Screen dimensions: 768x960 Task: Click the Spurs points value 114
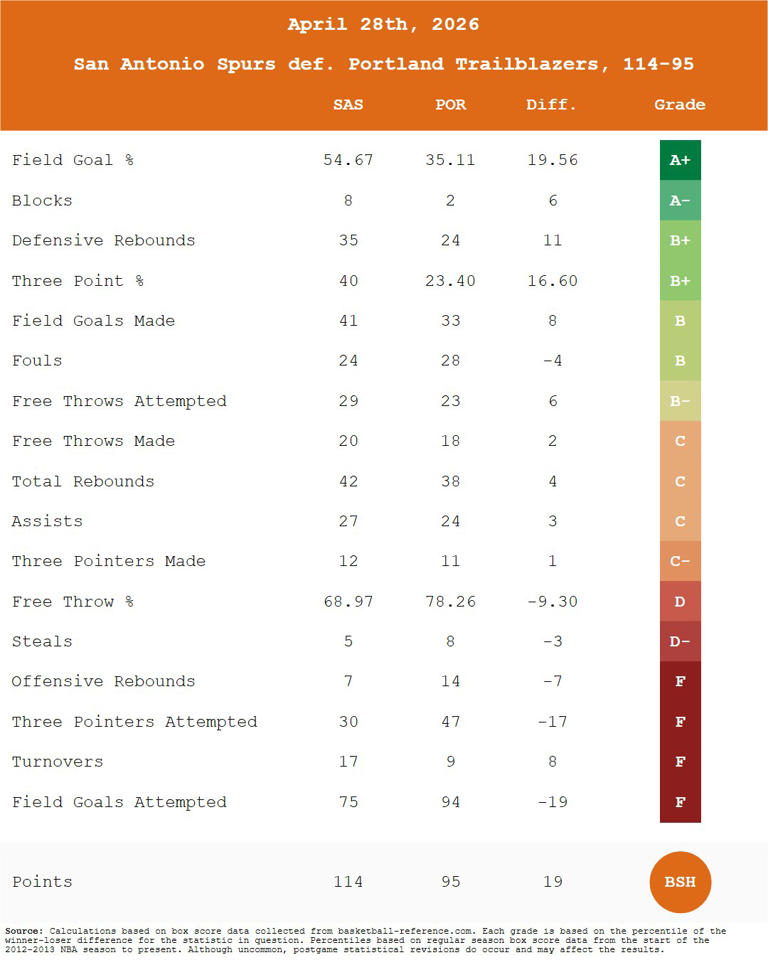pyautogui.click(x=348, y=881)
